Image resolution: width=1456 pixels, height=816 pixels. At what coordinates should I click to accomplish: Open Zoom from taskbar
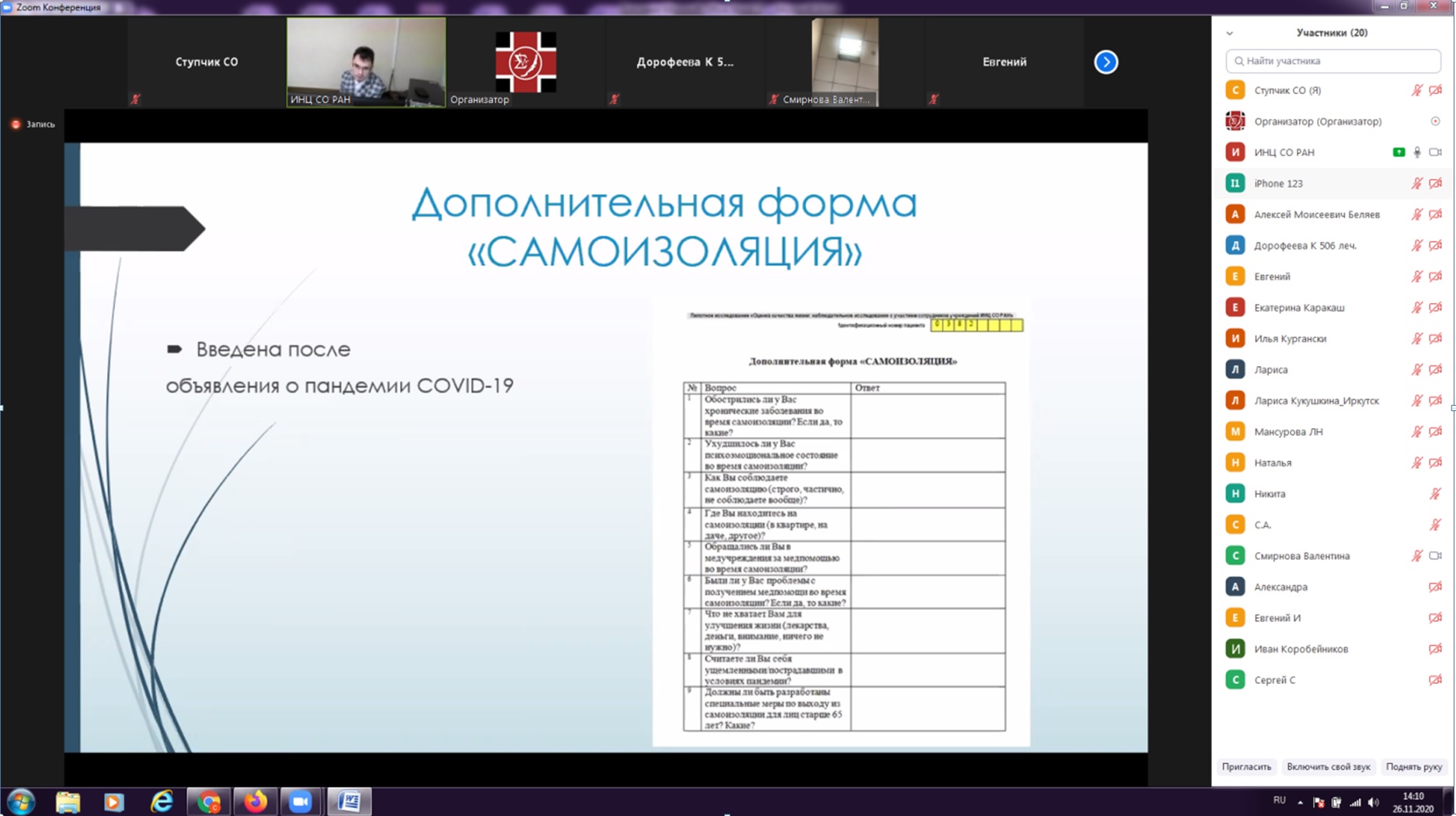click(x=301, y=801)
